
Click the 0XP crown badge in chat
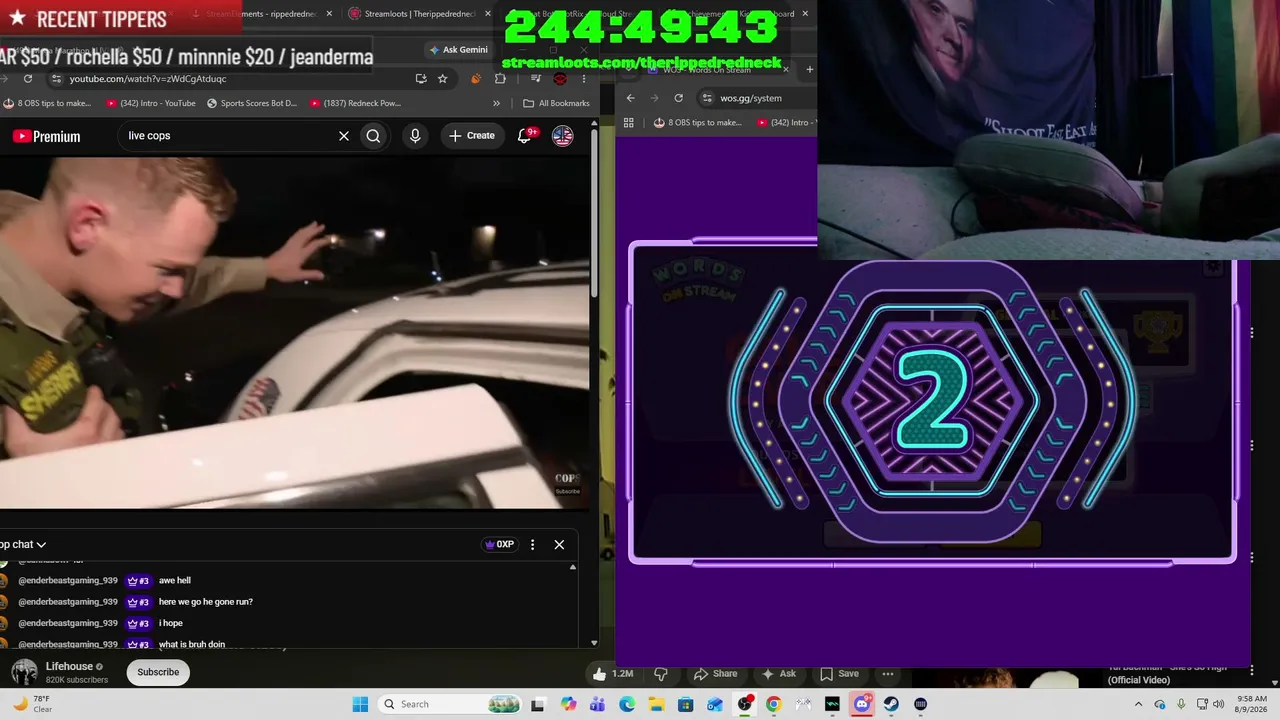pyautogui.click(x=499, y=545)
